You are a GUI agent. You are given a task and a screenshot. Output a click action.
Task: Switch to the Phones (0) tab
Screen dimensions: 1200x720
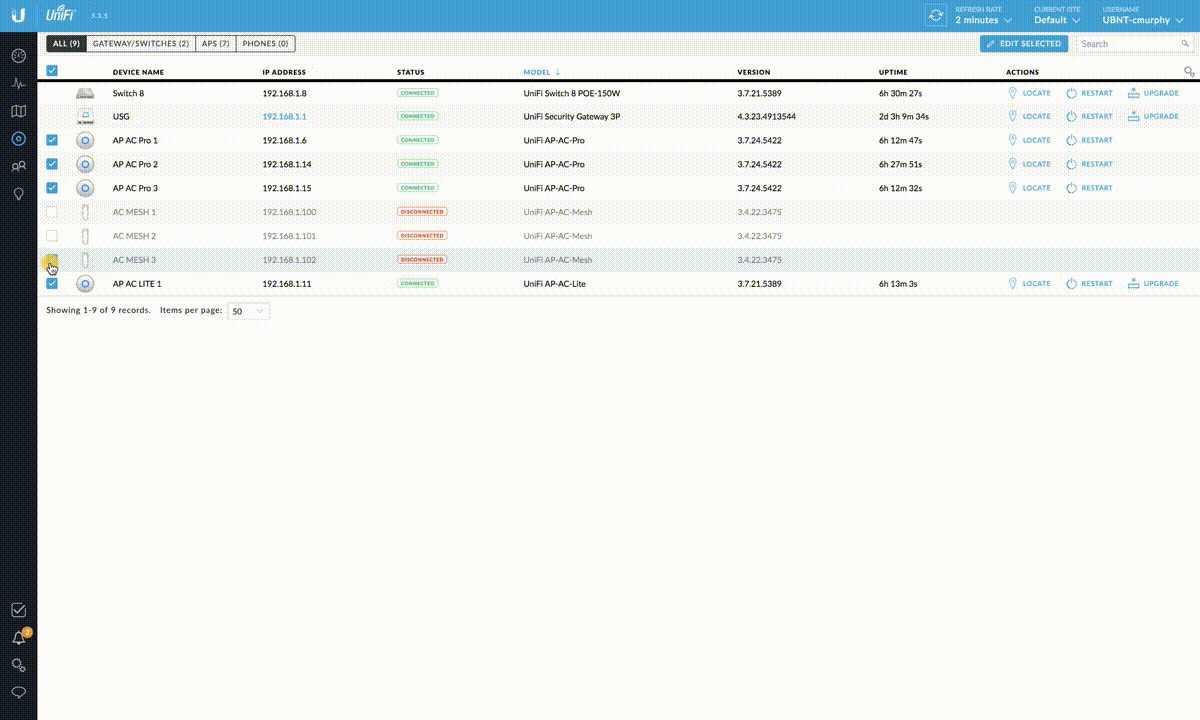click(x=266, y=44)
